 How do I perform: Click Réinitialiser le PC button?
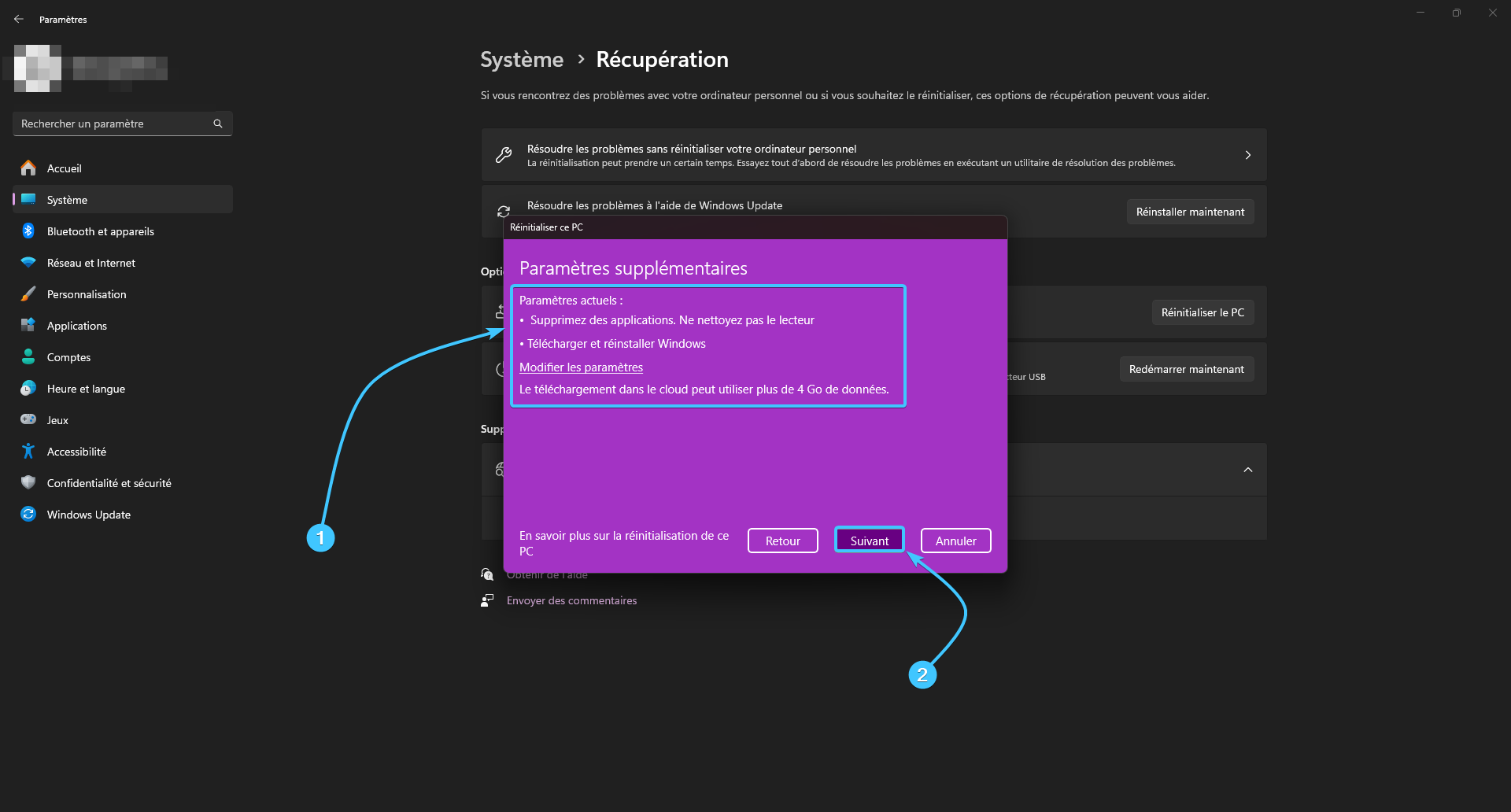tap(1203, 312)
